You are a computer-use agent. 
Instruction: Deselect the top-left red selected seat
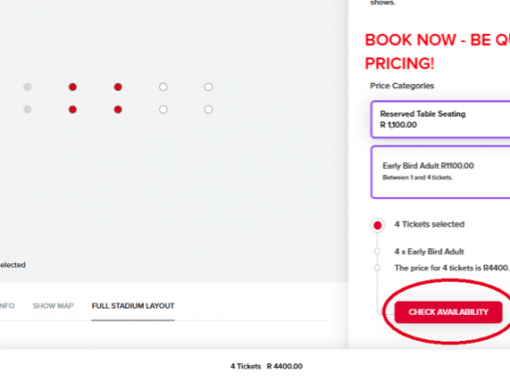coord(73,87)
